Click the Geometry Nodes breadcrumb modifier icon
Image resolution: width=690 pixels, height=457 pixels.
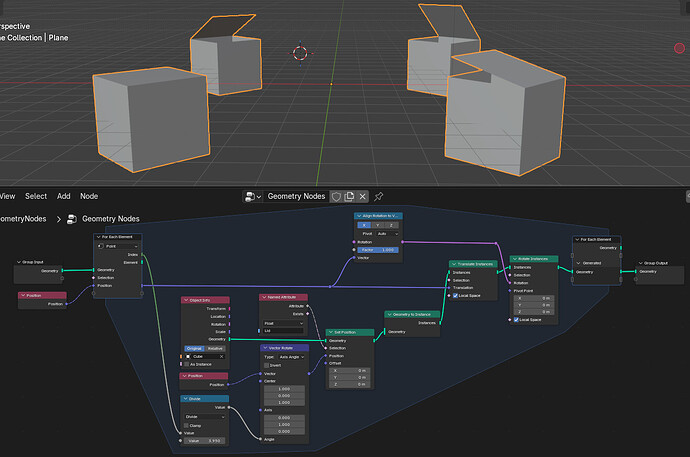point(71,219)
